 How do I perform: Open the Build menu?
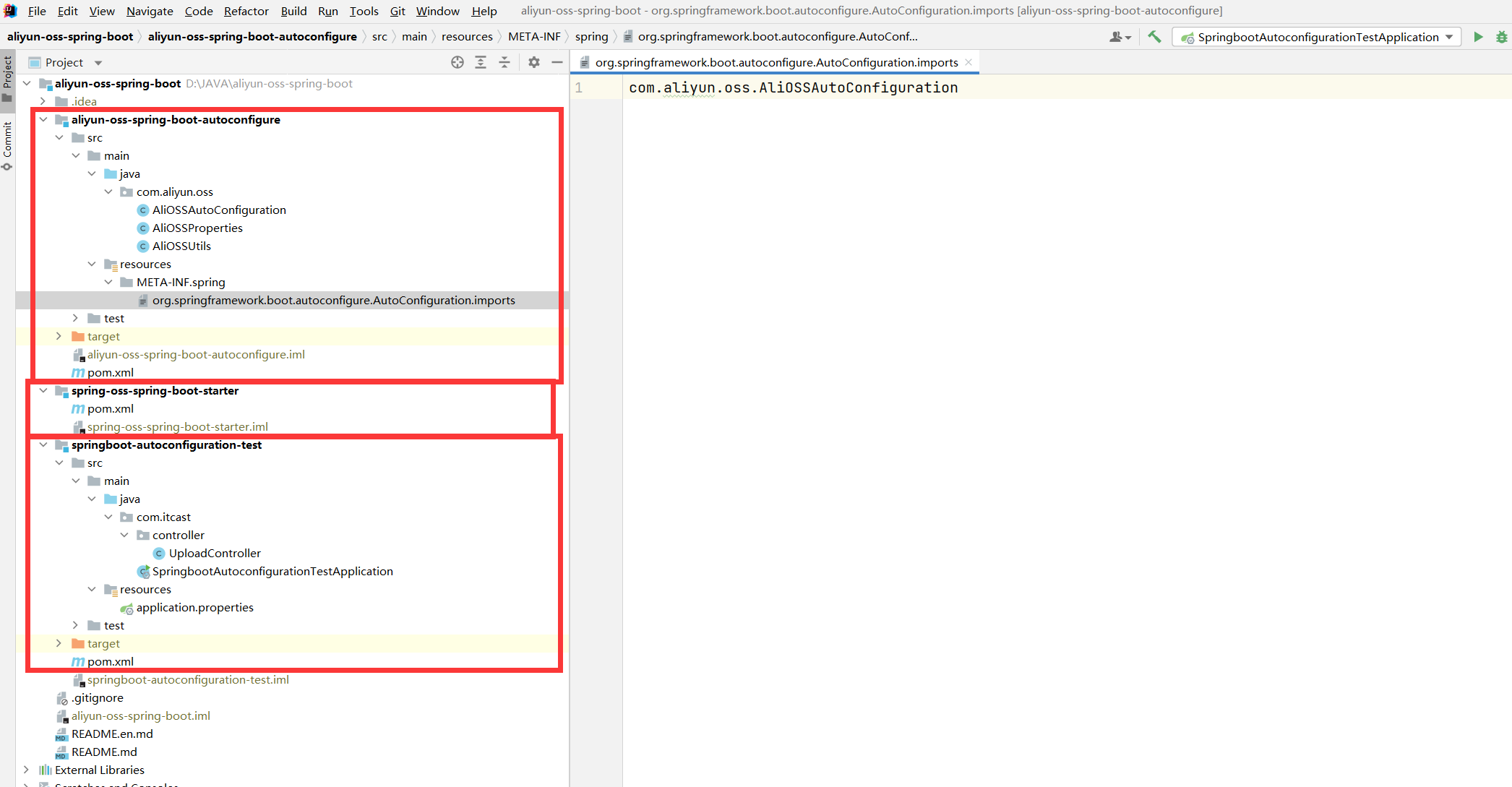tap(293, 11)
